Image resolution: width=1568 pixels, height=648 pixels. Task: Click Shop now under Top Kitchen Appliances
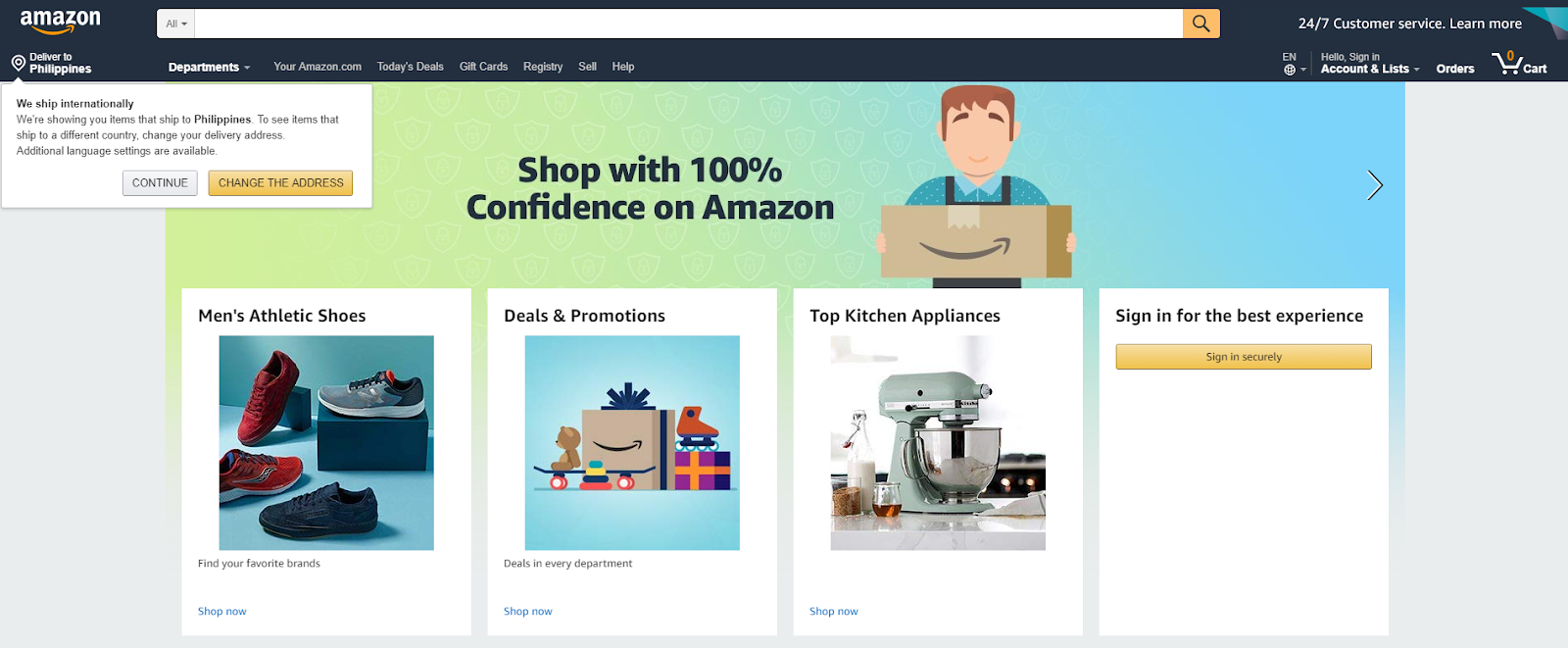[x=834, y=611]
